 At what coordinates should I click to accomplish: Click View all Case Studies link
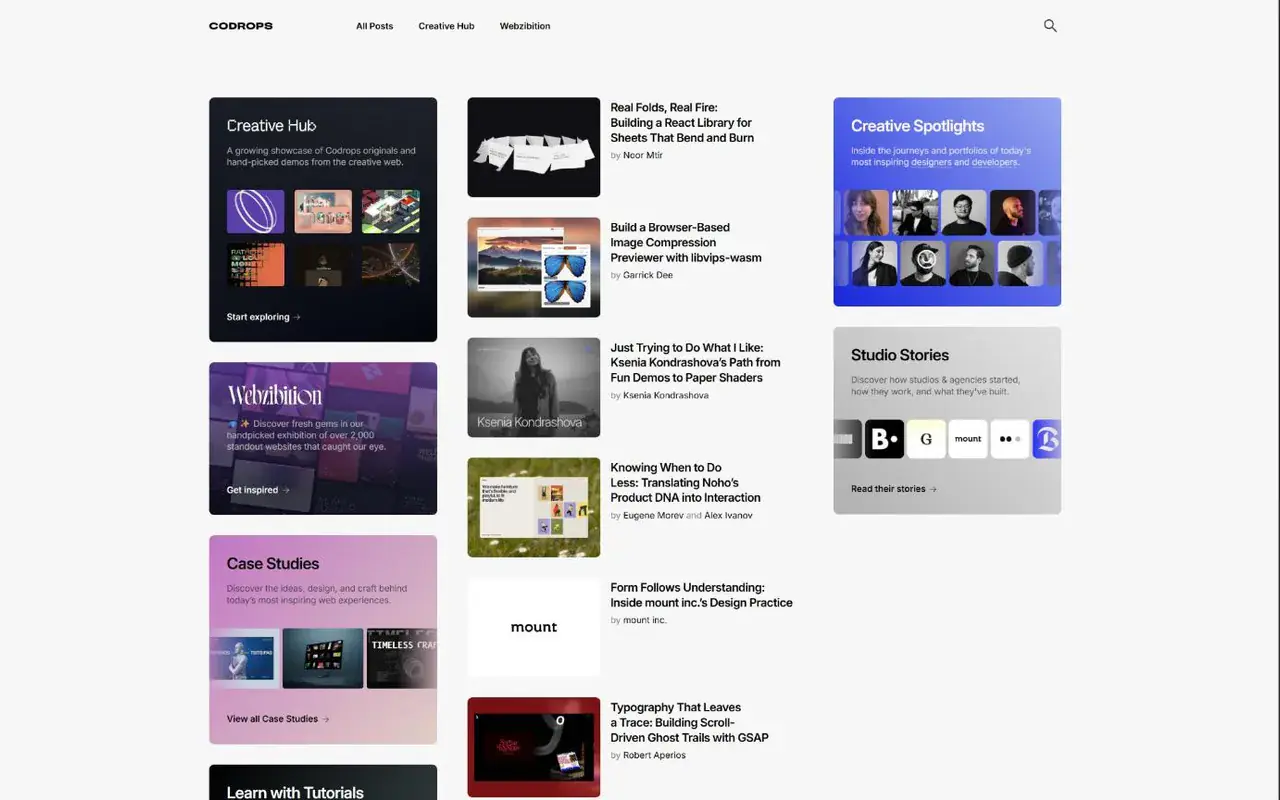click(278, 719)
